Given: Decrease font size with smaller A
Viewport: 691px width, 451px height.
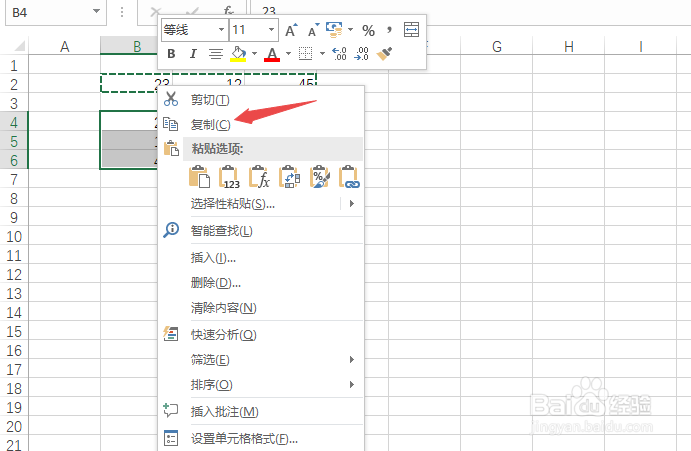Looking at the screenshot, I should (x=313, y=30).
